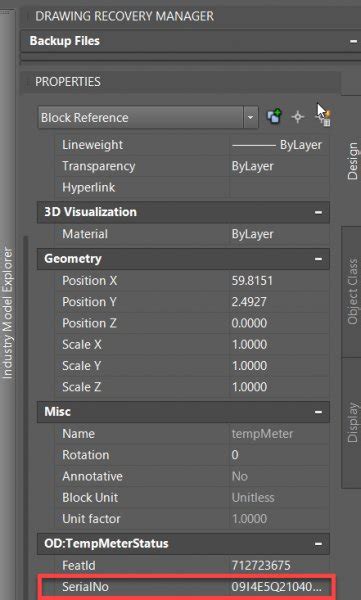Select the Transparency property label
Screen dimensions: 361x600
[98, 166]
